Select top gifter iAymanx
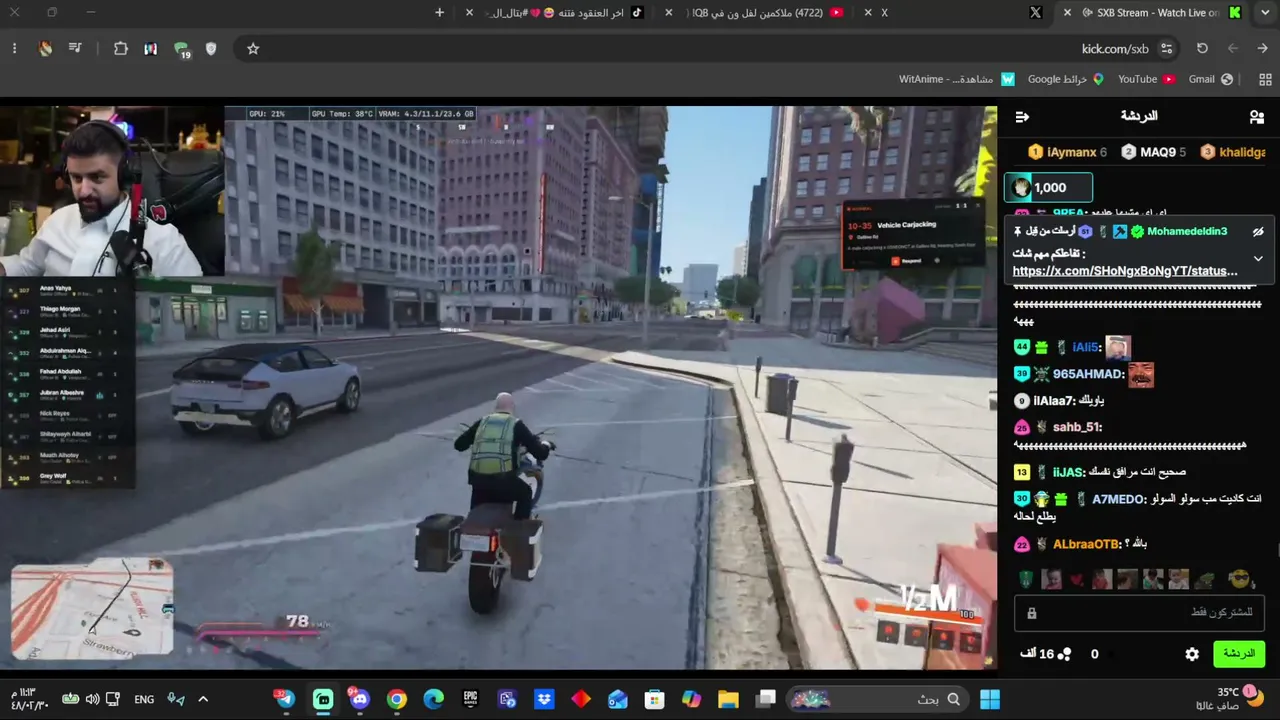Image resolution: width=1280 pixels, height=720 pixels. tap(1067, 152)
